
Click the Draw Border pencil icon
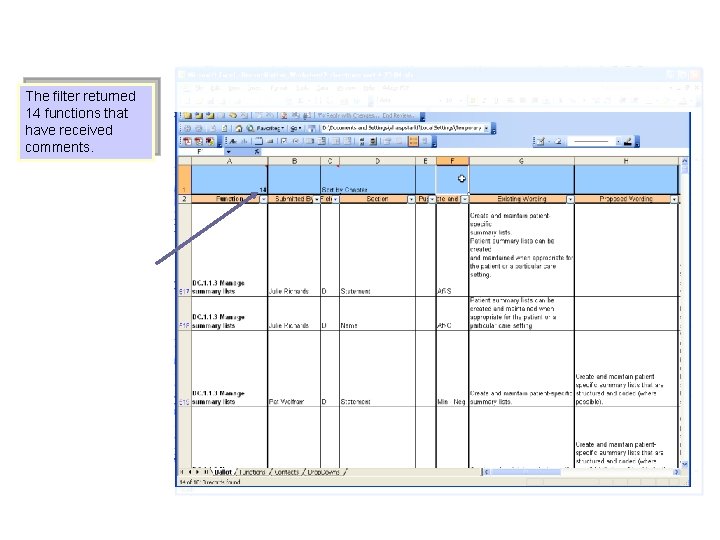(x=540, y=141)
